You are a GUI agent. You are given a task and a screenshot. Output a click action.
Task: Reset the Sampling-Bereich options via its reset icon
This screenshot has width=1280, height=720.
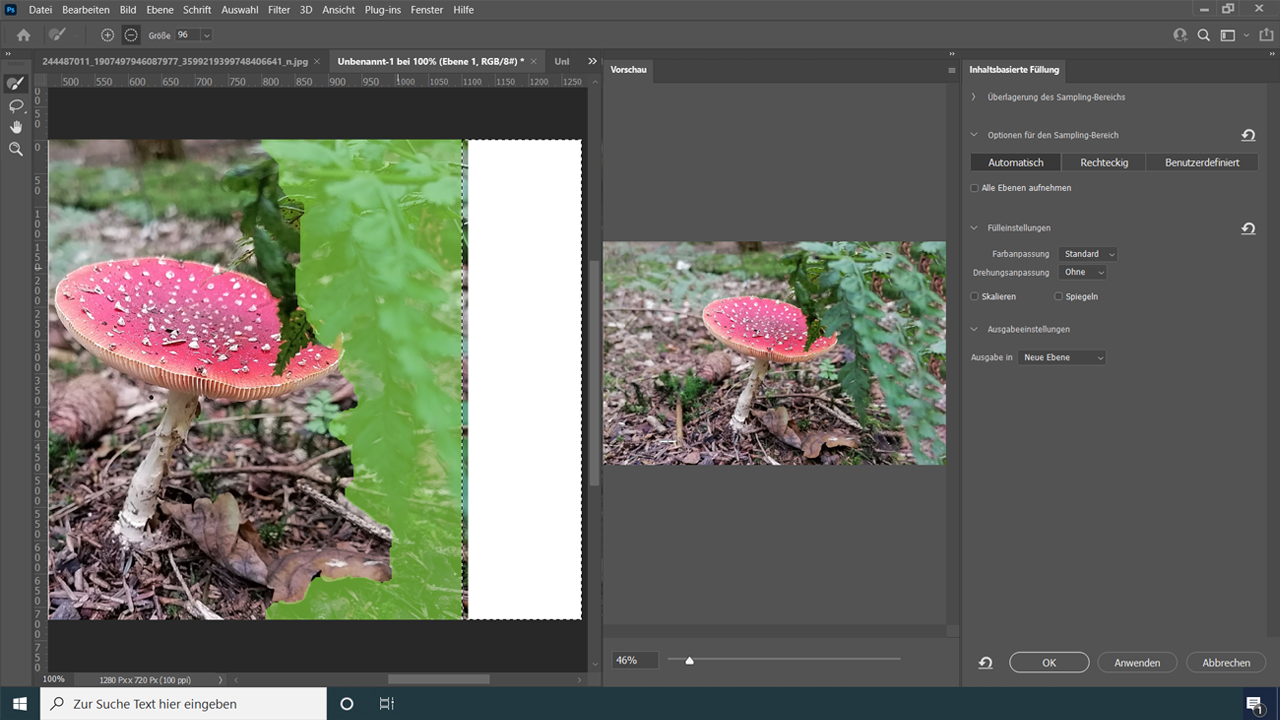[1248, 135]
